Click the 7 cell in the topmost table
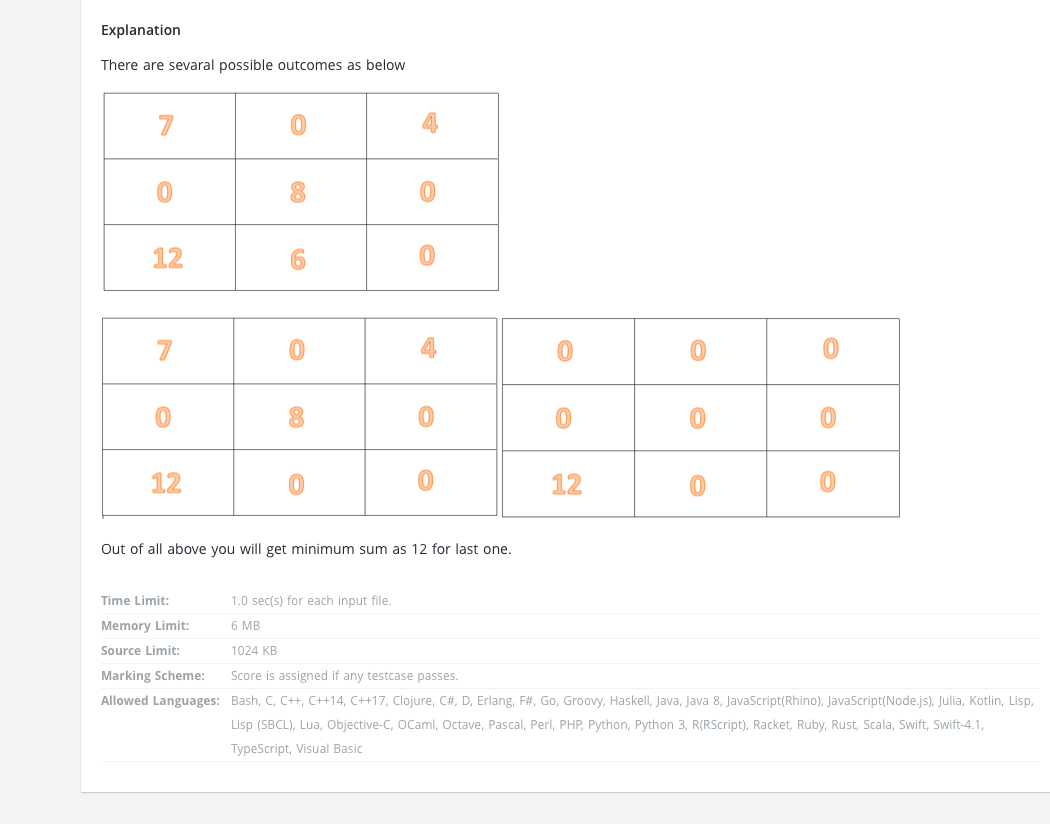 pyautogui.click(x=169, y=126)
